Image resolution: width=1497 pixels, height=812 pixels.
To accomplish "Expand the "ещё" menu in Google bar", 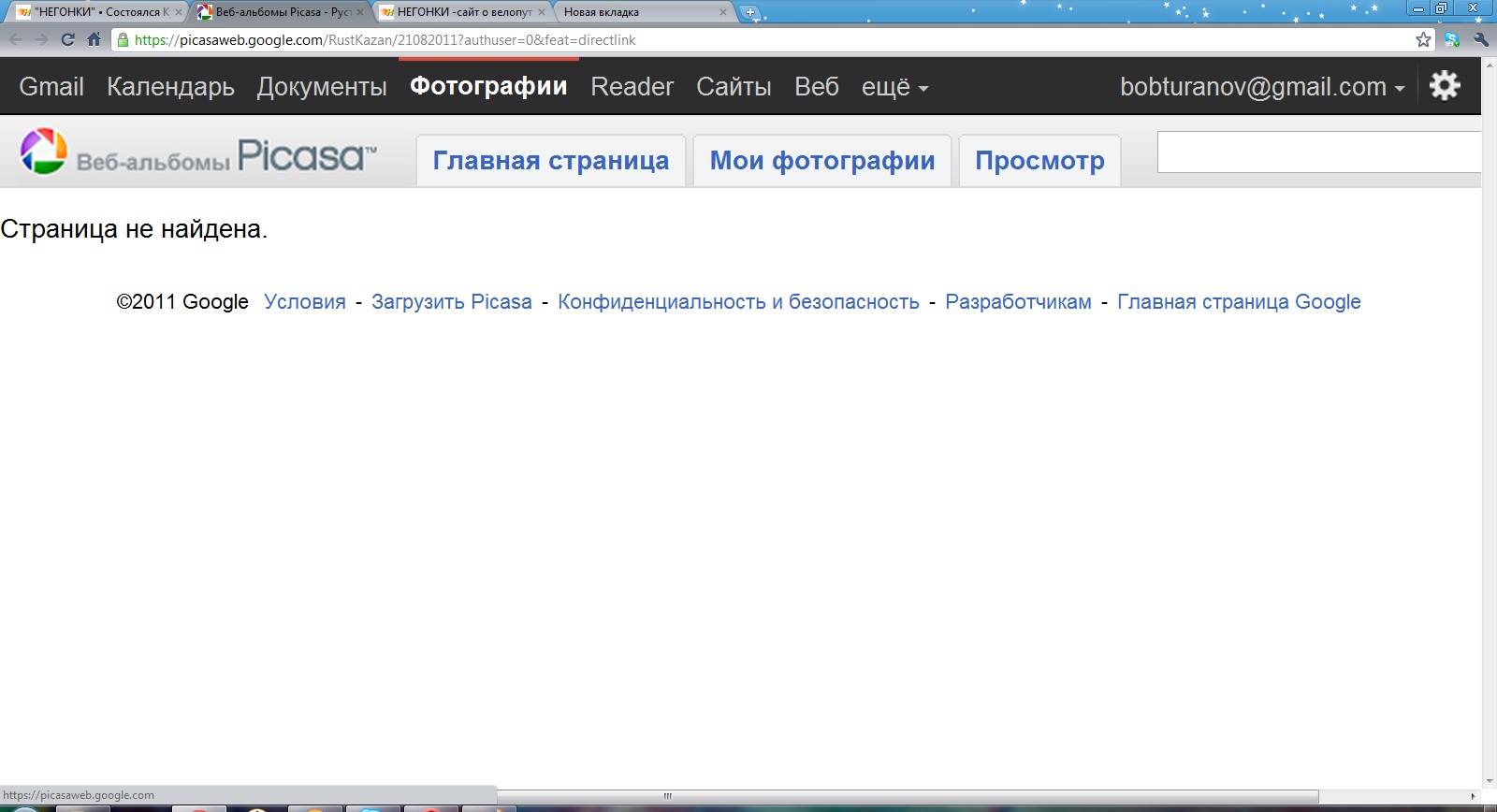I will pos(894,87).
